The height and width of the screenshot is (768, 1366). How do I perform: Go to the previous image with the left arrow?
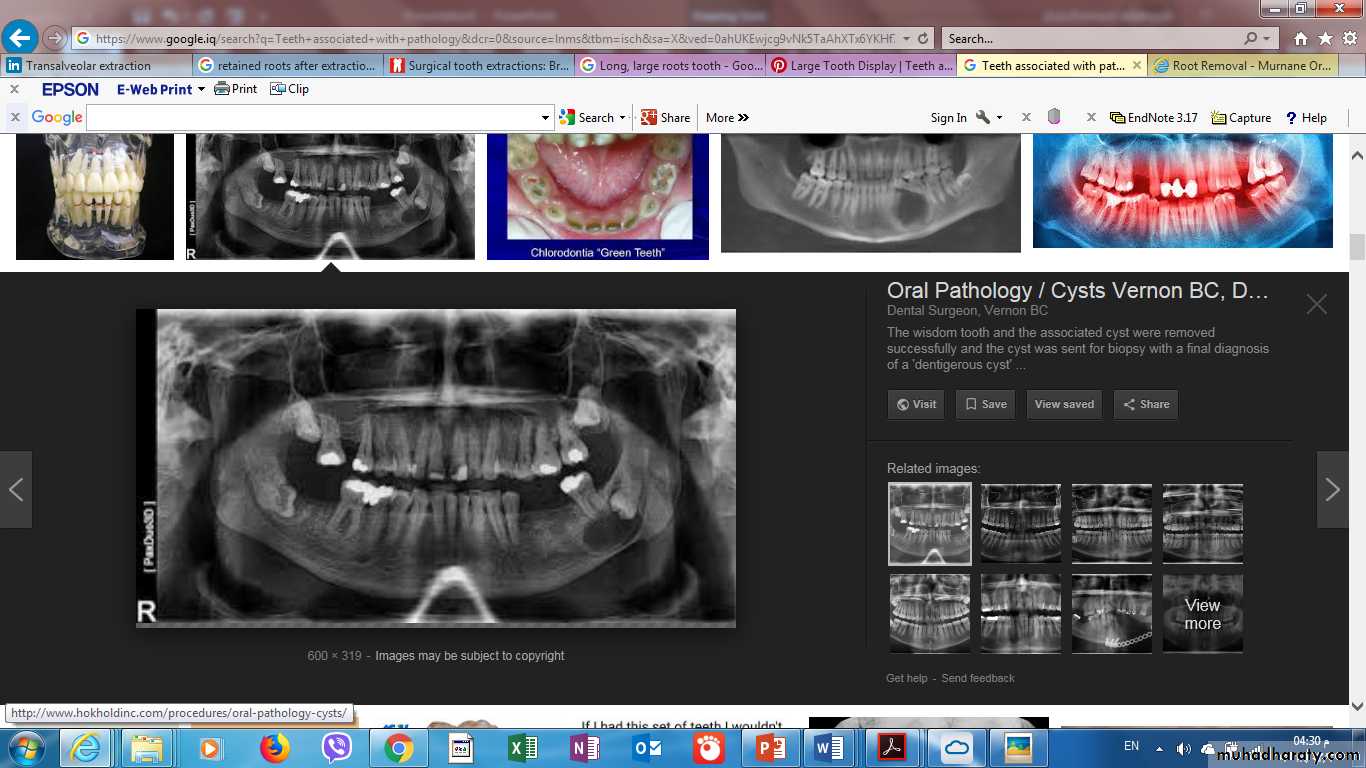click(16, 489)
